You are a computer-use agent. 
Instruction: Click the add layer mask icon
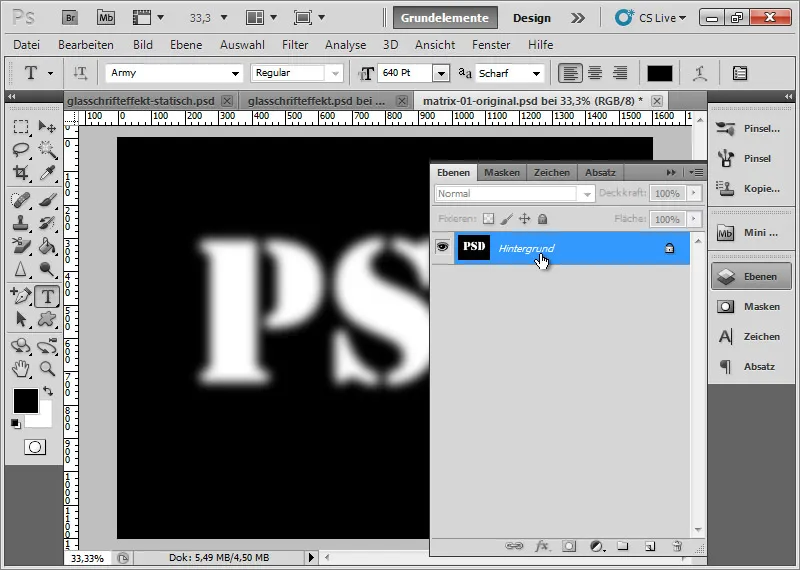click(x=569, y=546)
